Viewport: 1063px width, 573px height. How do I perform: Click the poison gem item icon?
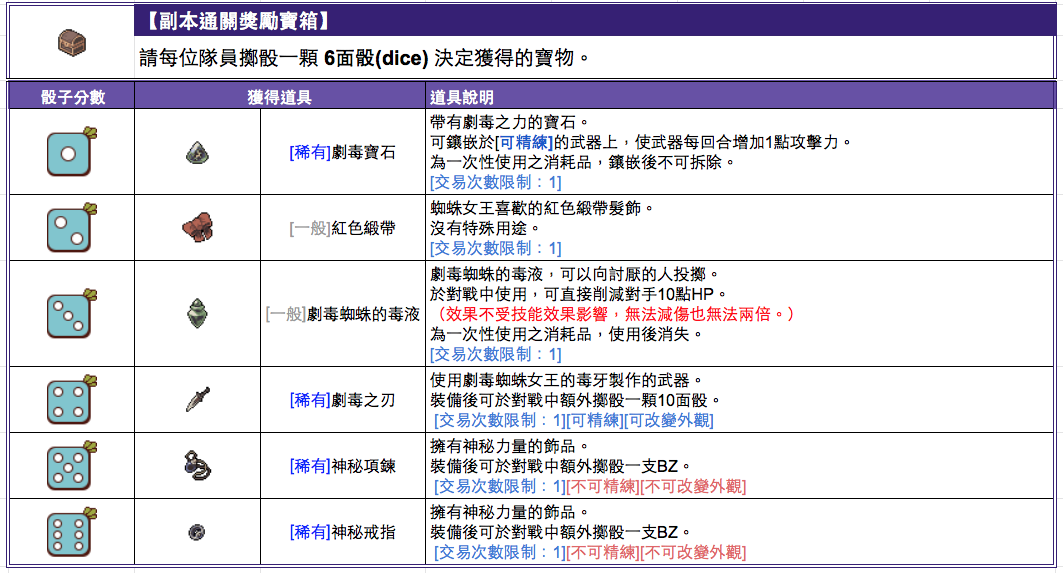pos(197,153)
